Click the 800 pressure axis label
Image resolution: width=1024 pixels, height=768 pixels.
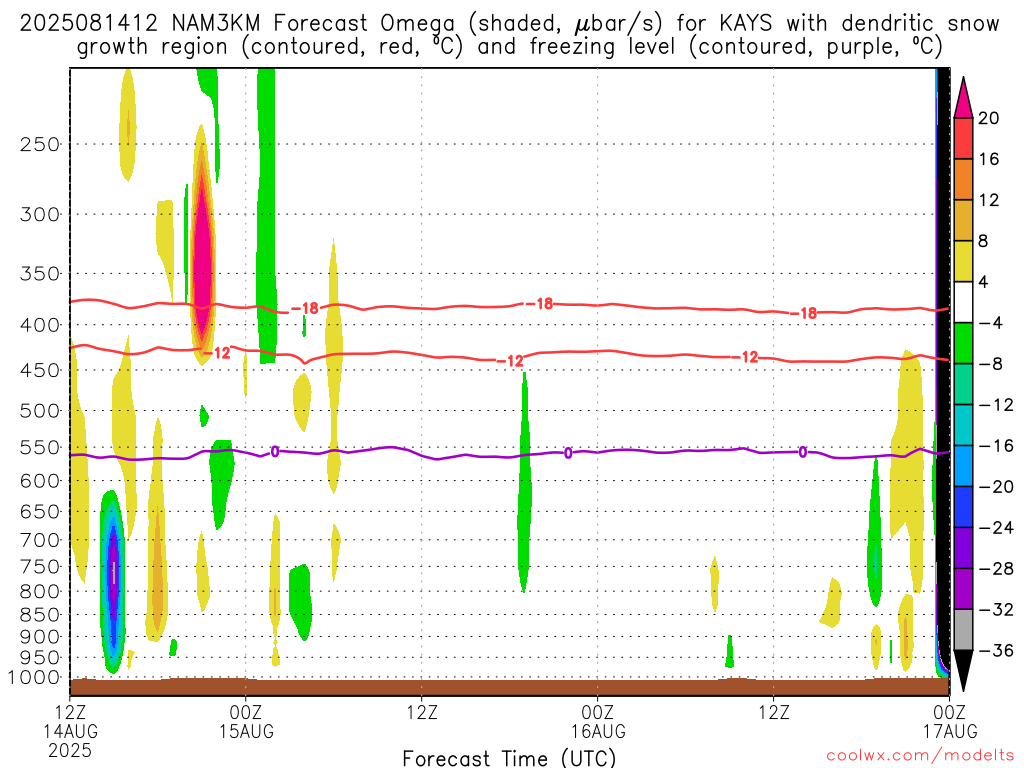coord(40,592)
